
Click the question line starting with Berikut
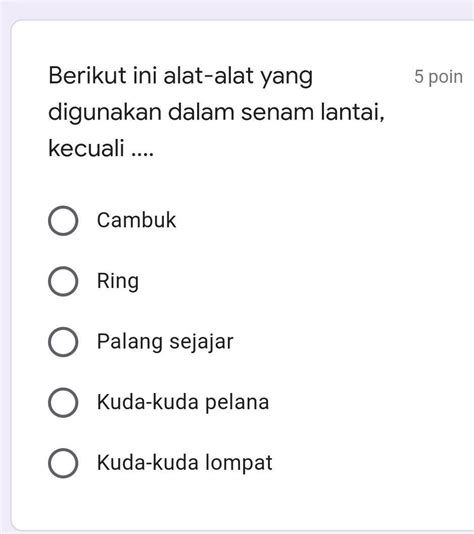(180, 76)
